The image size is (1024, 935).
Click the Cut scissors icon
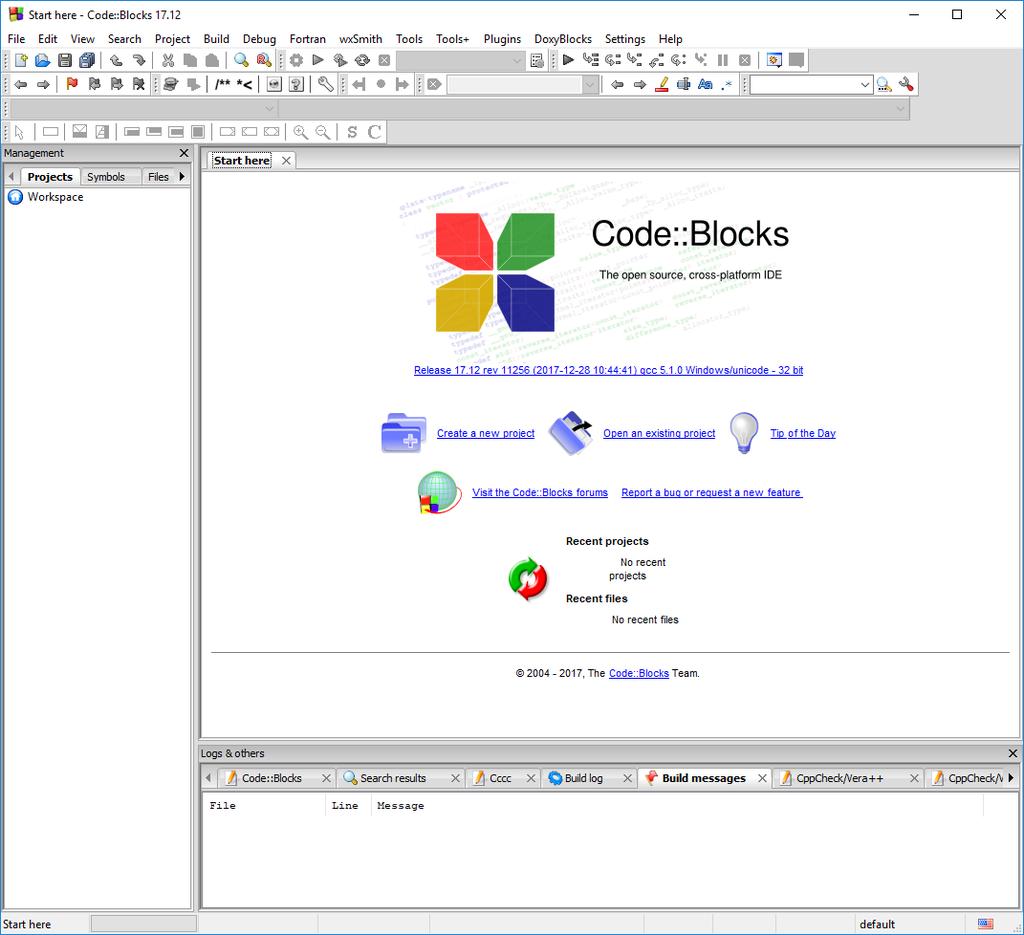click(168, 60)
